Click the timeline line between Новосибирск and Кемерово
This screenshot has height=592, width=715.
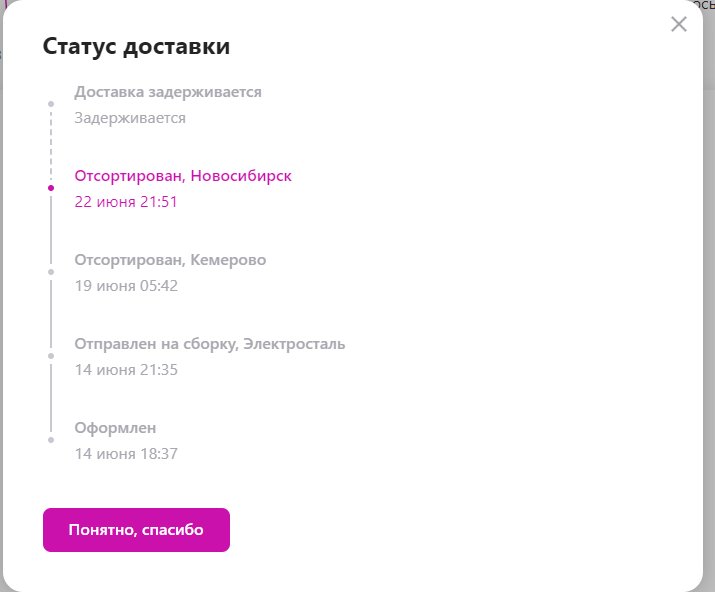point(51,229)
